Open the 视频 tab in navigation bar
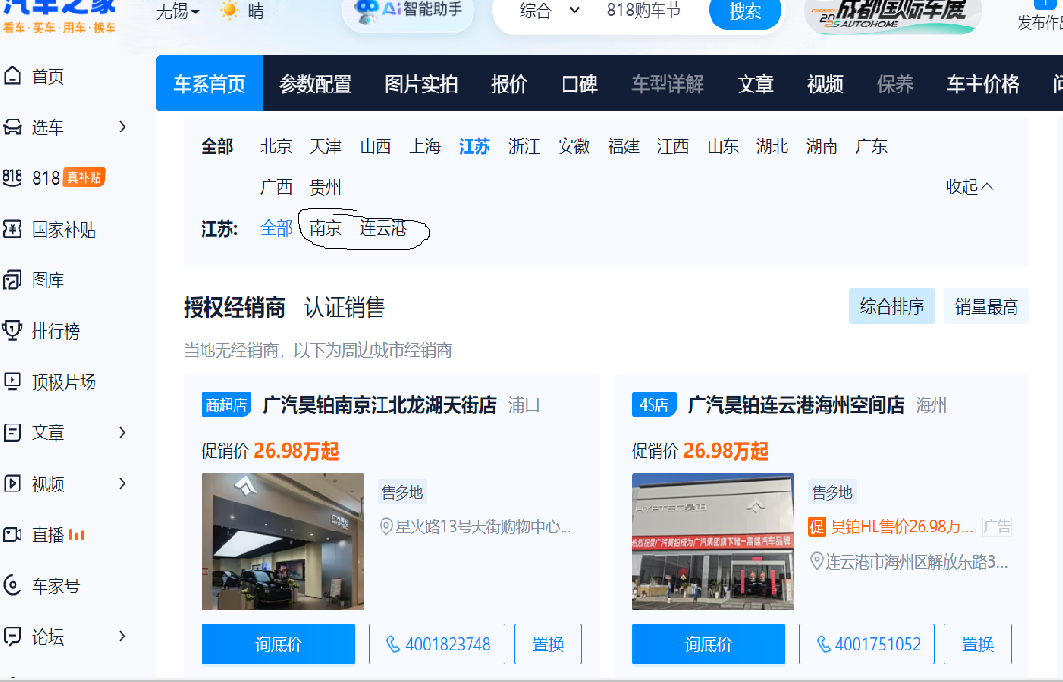The width and height of the screenshot is (1063, 682). click(x=825, y=83)
